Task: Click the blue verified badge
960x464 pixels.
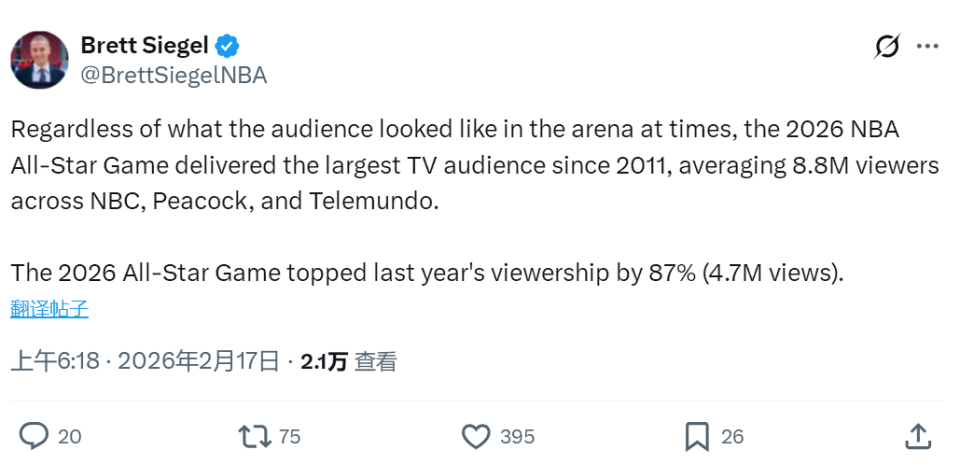Action: (x=228, y=46)
